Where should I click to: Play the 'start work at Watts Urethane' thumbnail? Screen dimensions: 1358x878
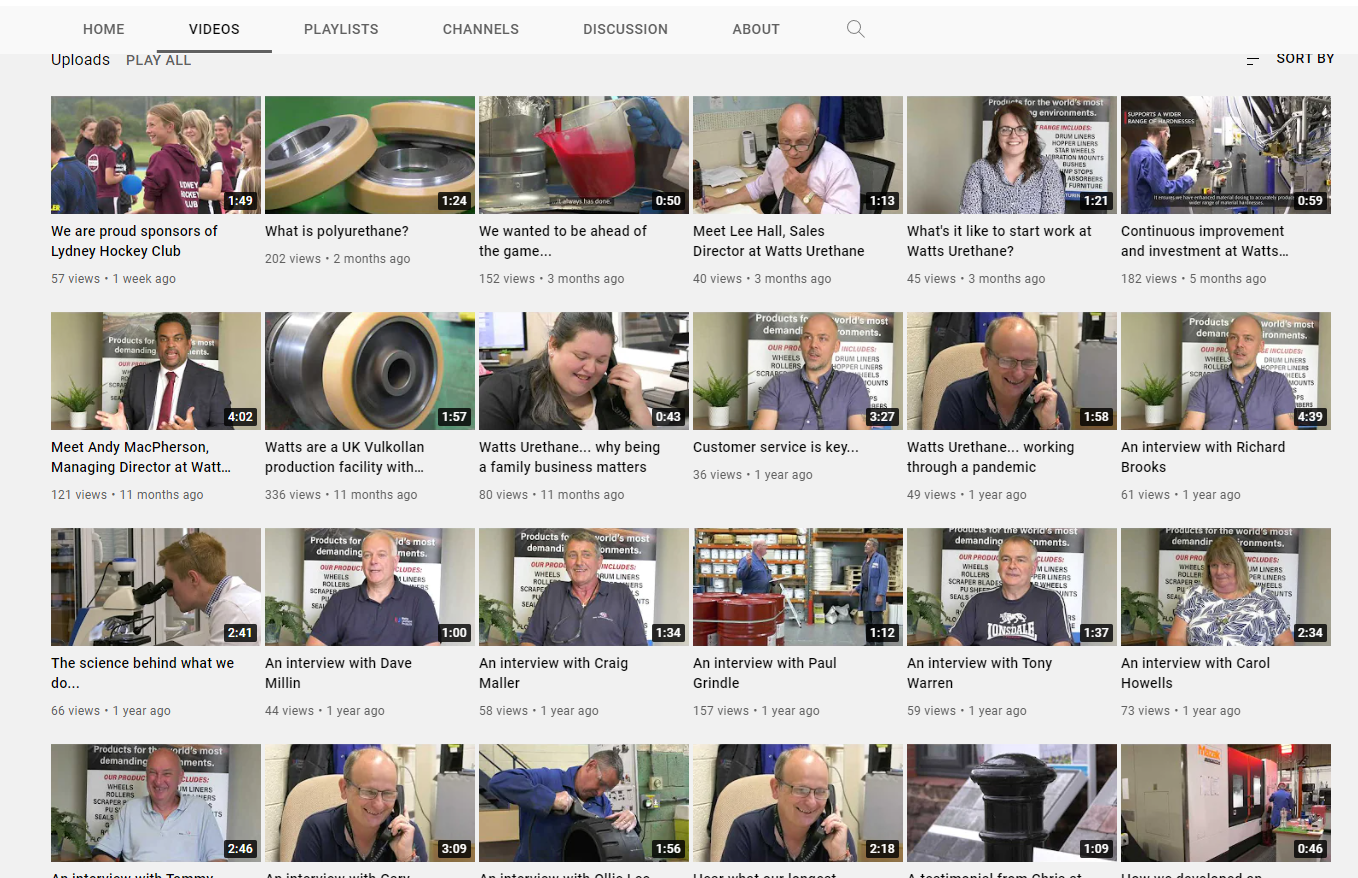[1012, 155]
